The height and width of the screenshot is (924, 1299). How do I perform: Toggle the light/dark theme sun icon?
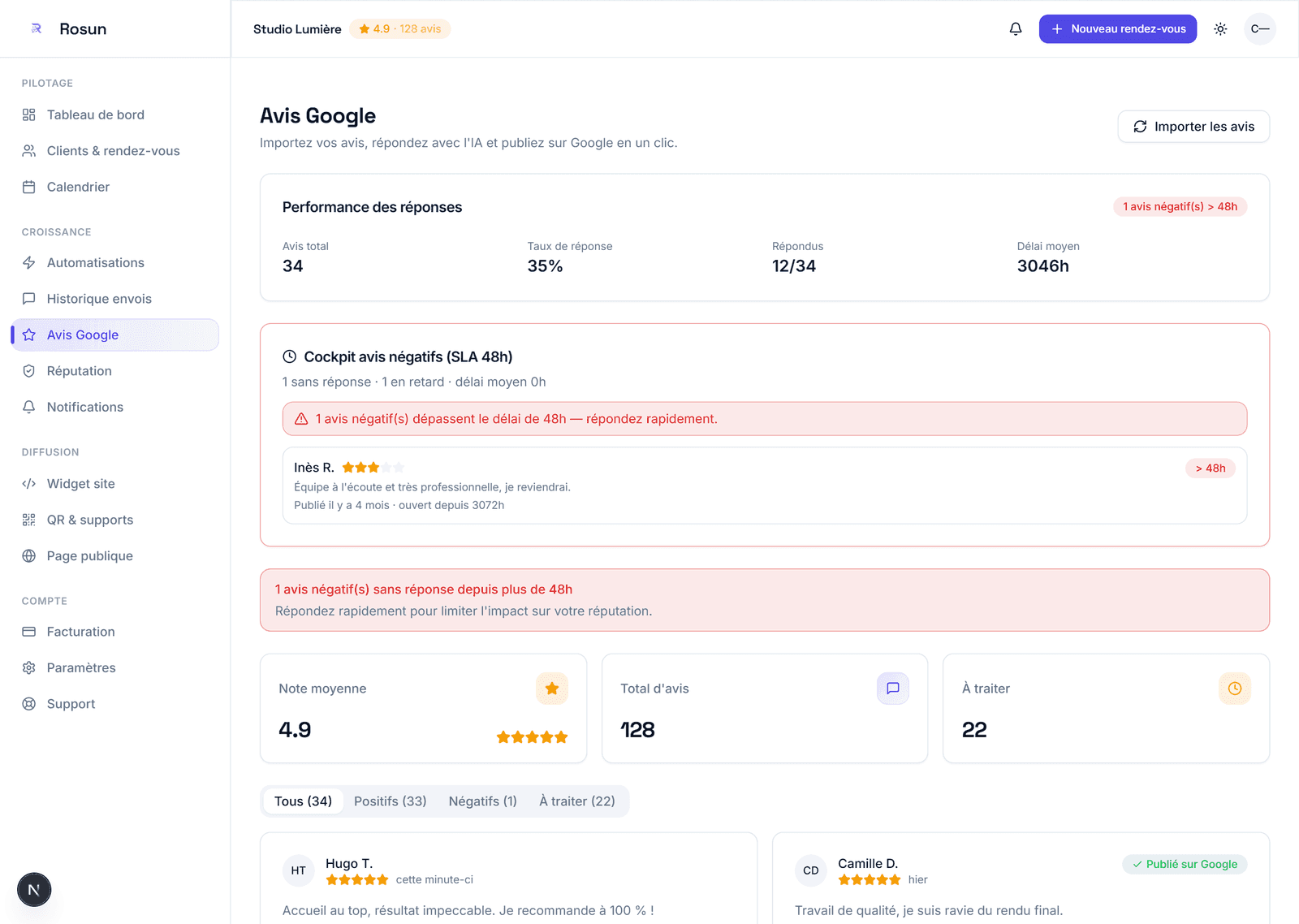click(x=1220, y=29)
